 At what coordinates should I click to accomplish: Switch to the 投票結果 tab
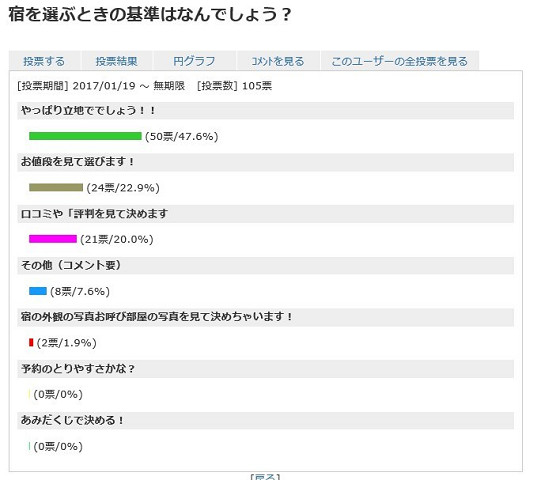[x=116, y=61]
